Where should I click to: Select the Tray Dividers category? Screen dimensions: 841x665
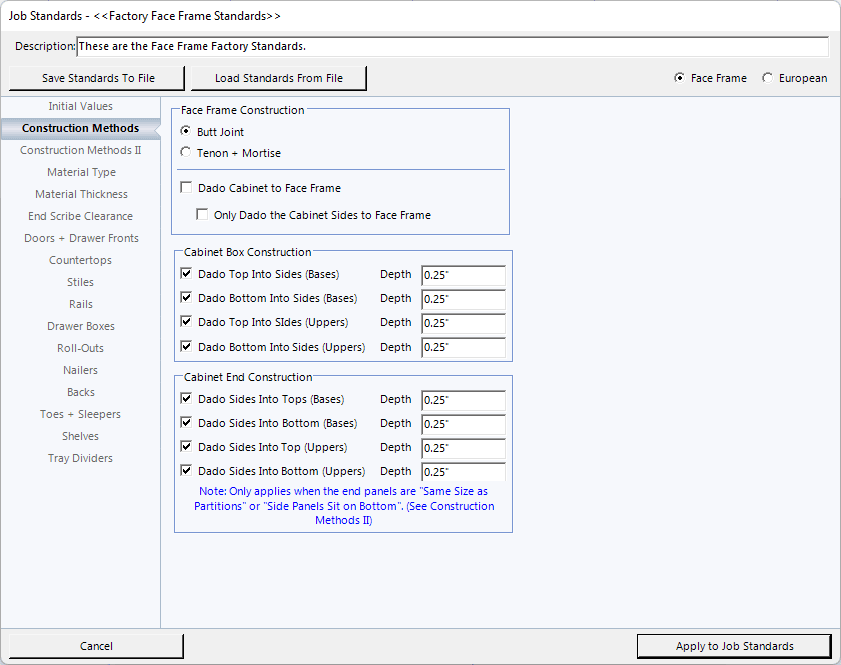point(81,458)
